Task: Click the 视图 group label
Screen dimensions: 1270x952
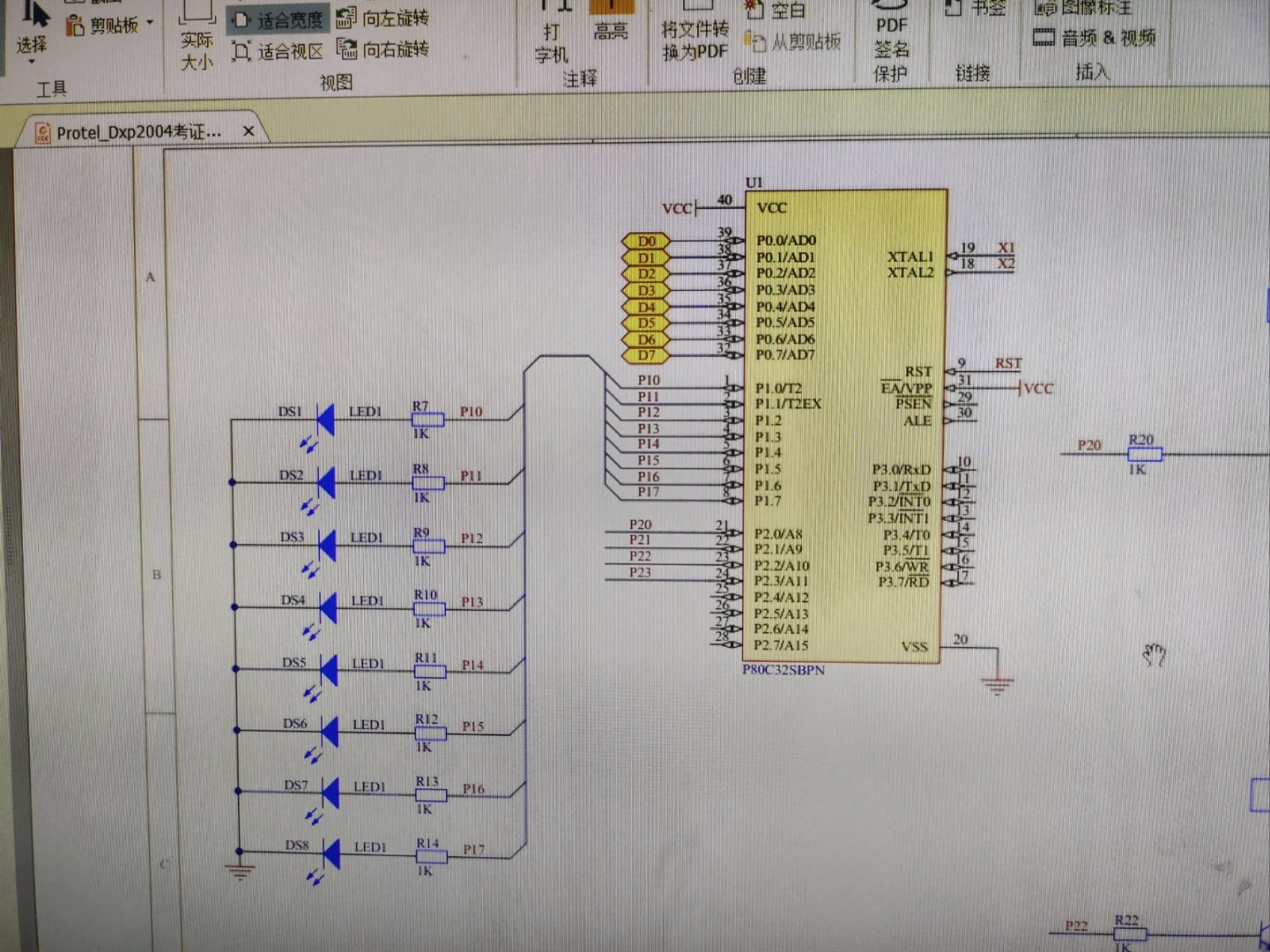Action: [x=337, y=82]
